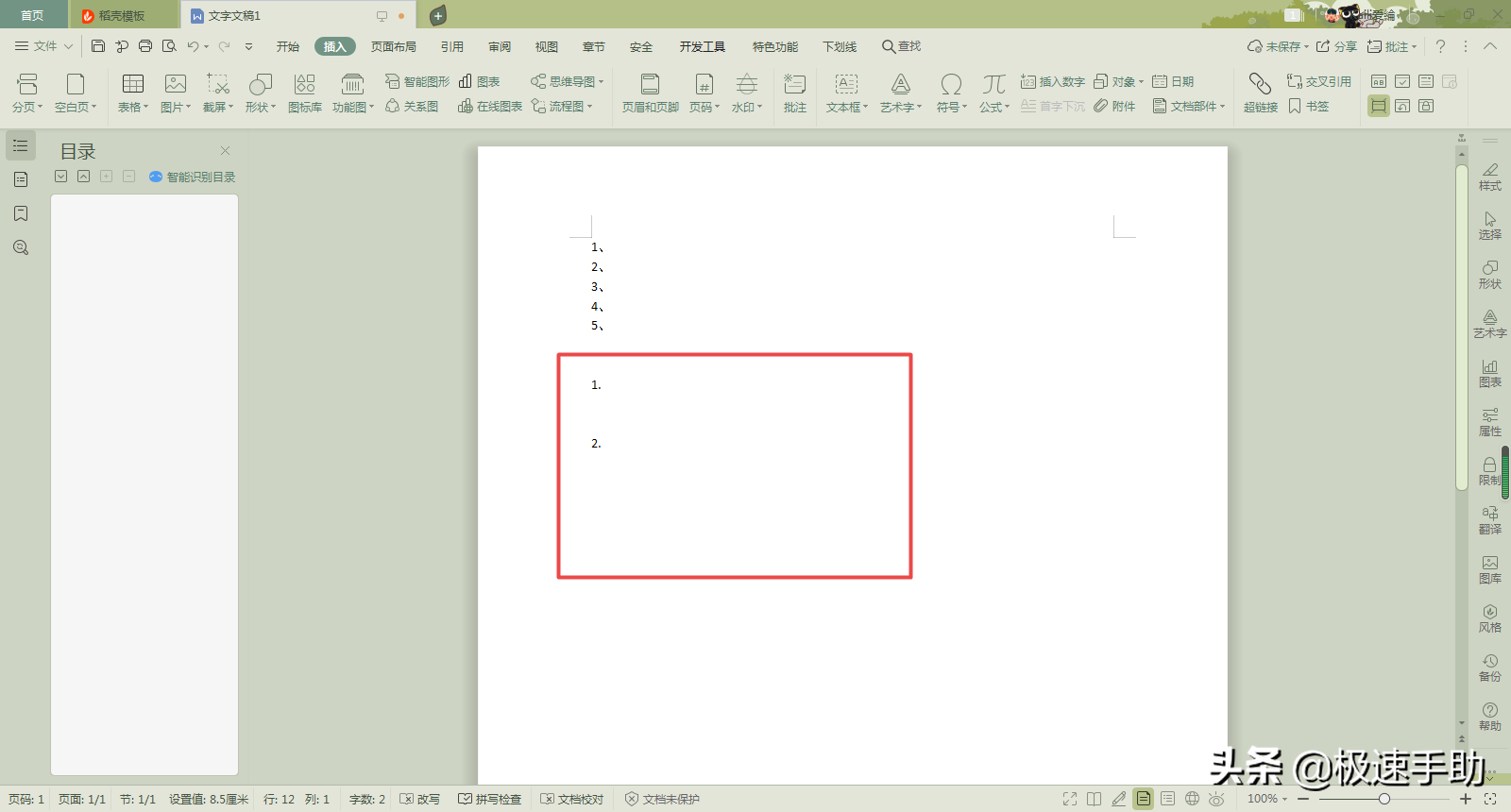
Task: Insert a drop-down form field control
Action: coord(1426,82)
